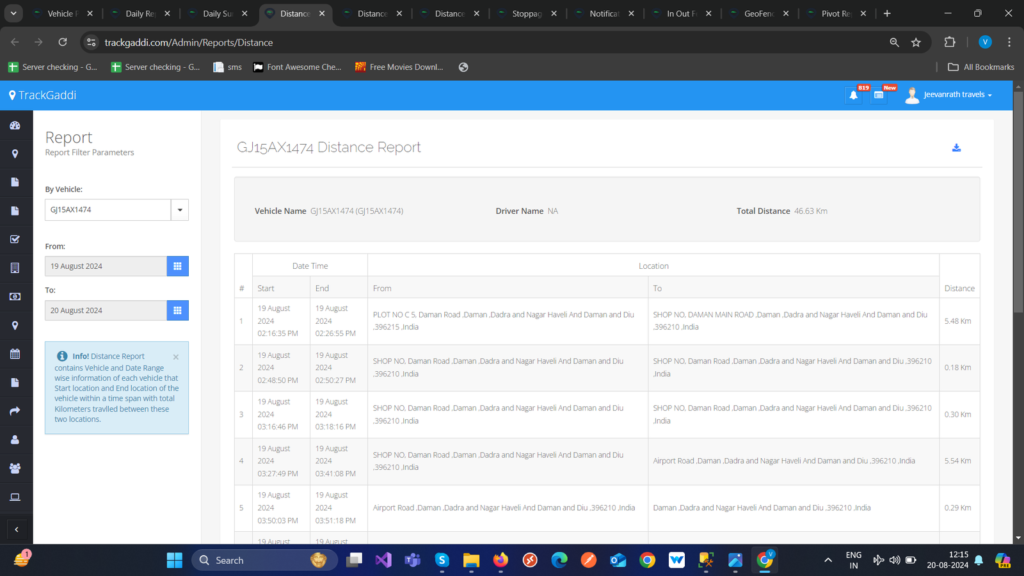Viewport: 1024px width, 576px height.
Task: Open the Windows Start menu
Action: (174, 560)
